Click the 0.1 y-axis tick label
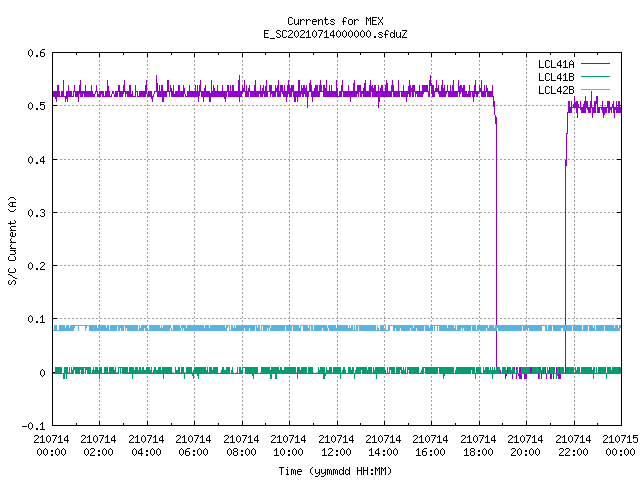 pyautogui.click(x=36, y=319)
